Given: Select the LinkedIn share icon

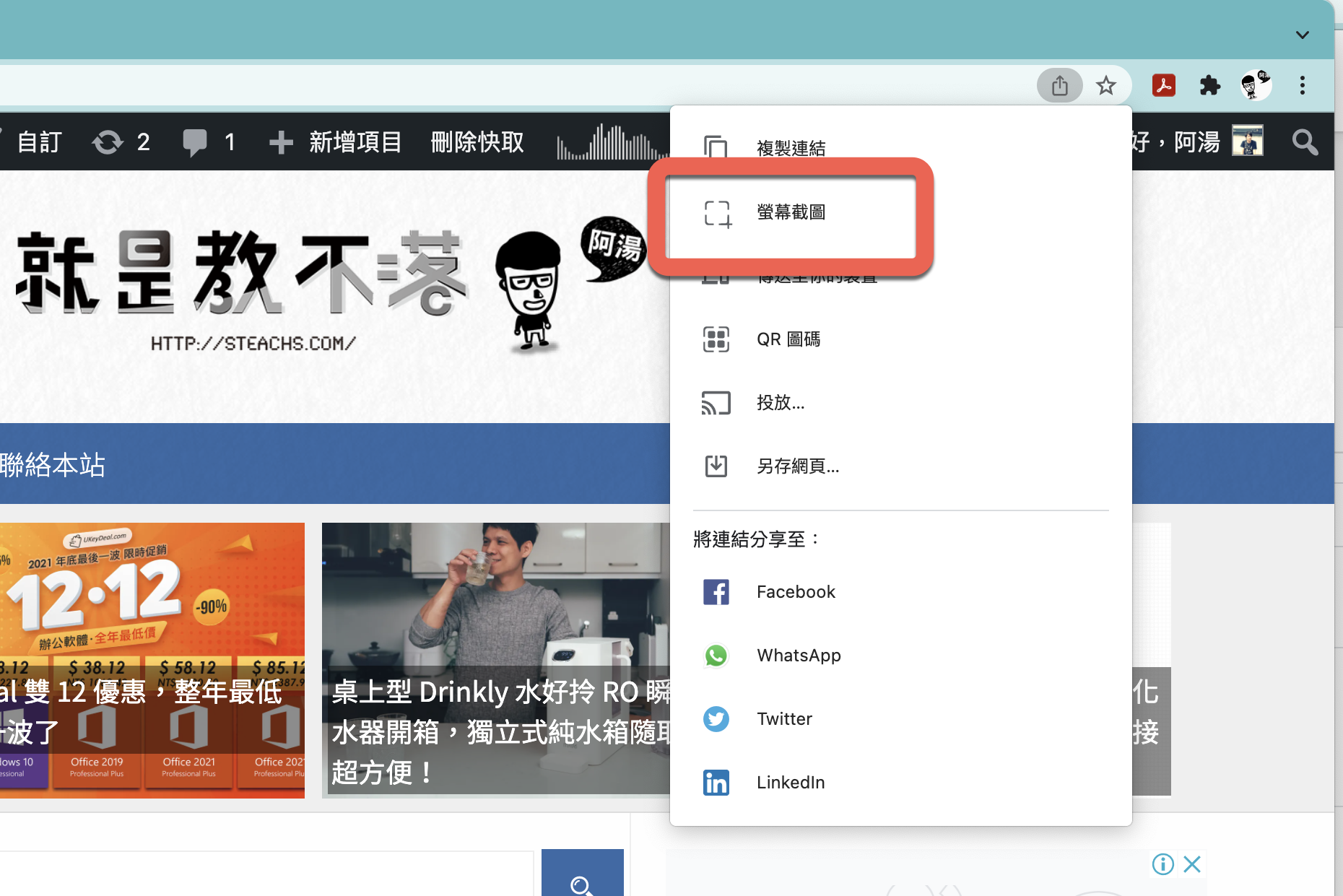Looking at the screenshot, I should point(716,782).
